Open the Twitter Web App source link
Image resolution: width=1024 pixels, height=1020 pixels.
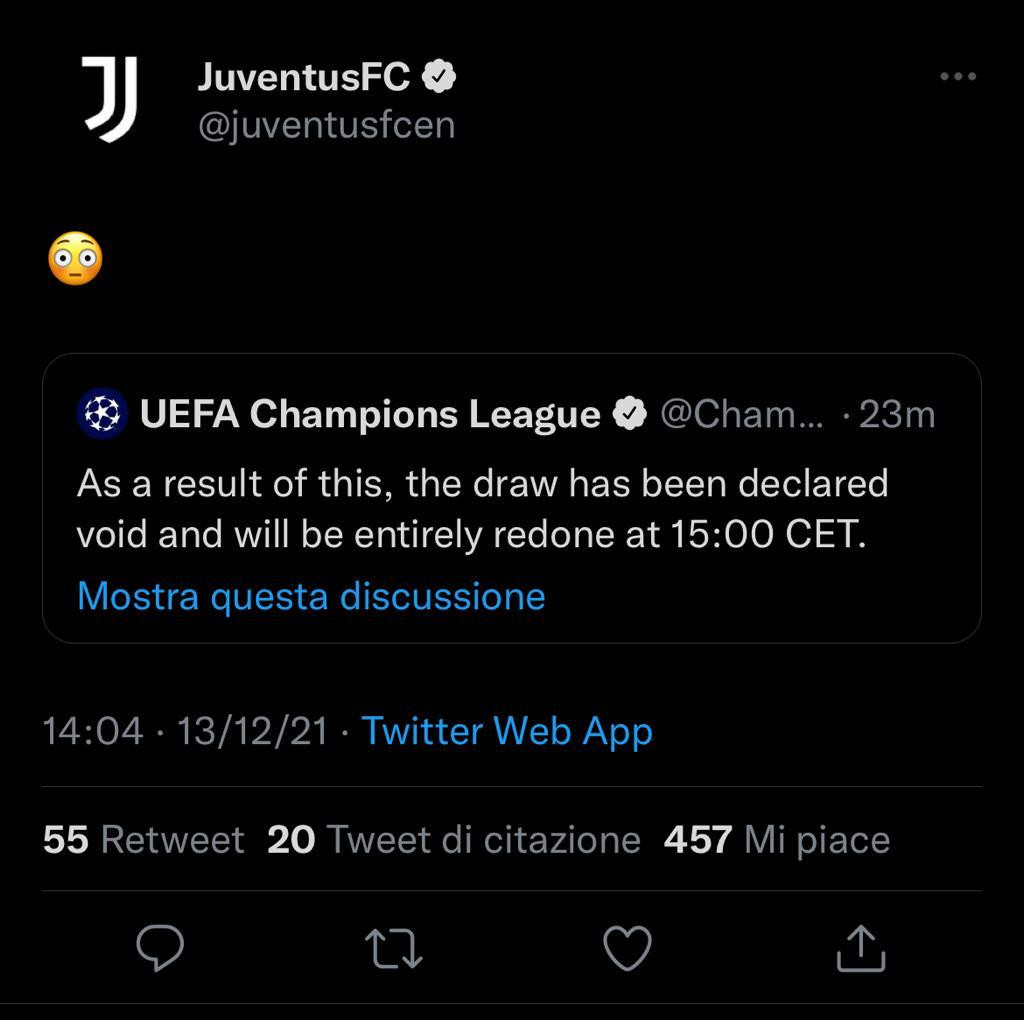click(x=507, y=731)
